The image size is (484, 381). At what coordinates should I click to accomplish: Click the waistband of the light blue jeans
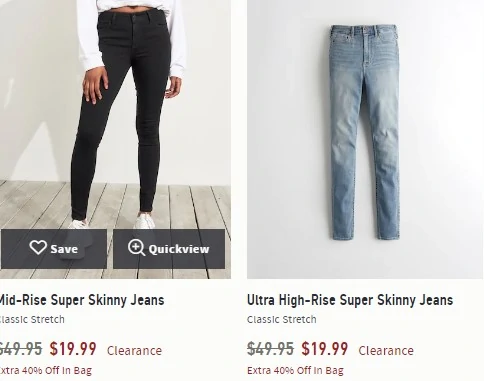click(x=364, y=31)
